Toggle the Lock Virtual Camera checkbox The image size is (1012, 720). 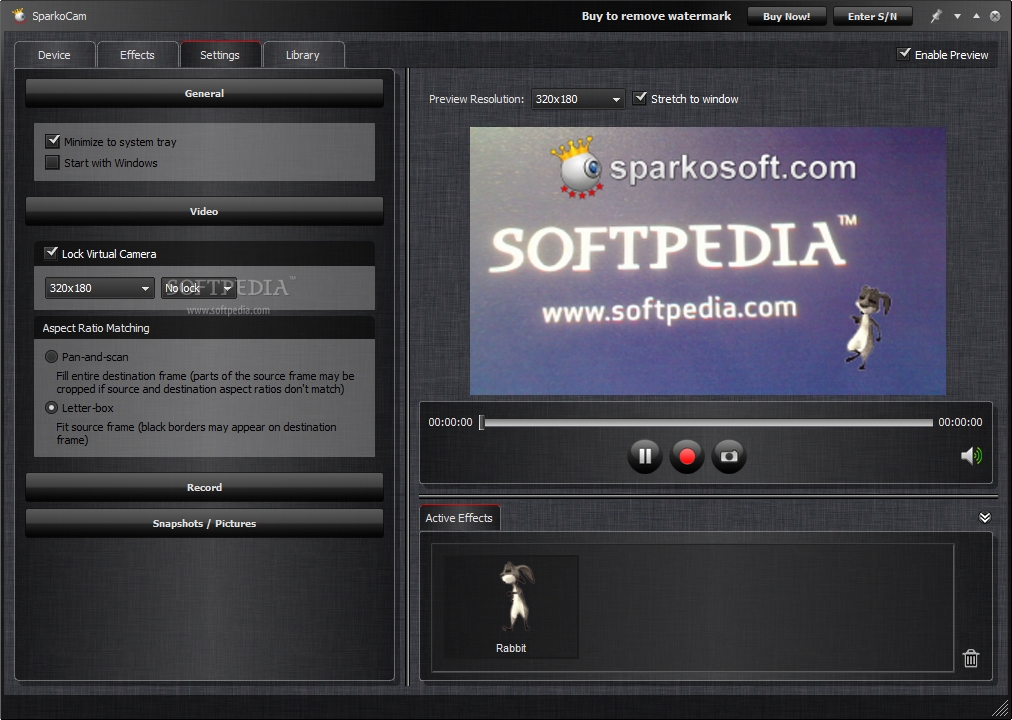click(x=51, y=253)
